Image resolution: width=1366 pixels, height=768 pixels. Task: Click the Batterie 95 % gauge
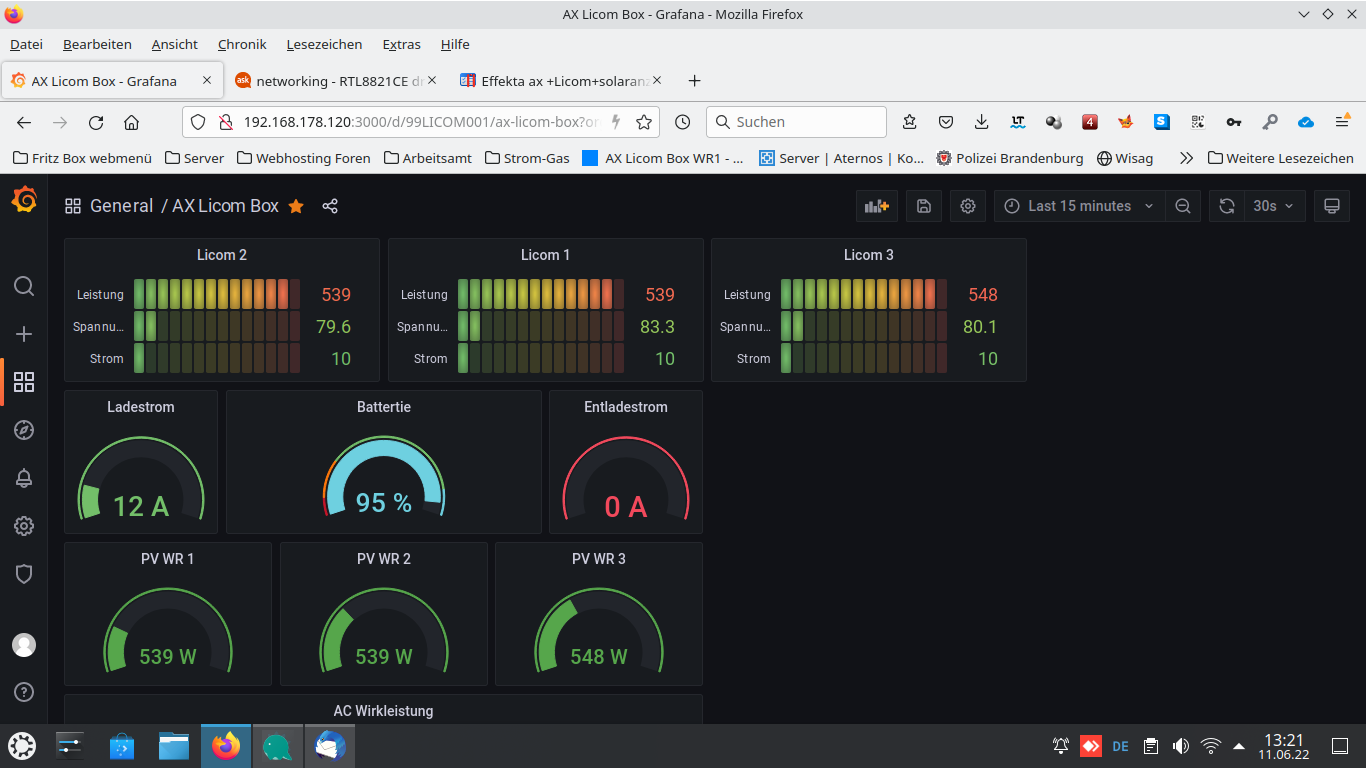click(x=383, y=480)
